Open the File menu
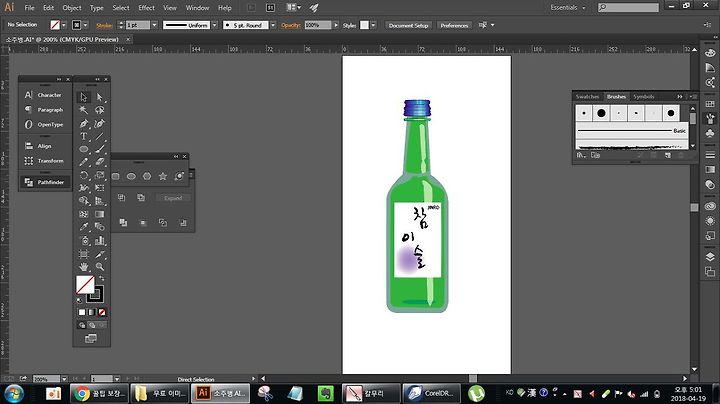The width and height of the screenshot is (720, 404). pos(29,8)
